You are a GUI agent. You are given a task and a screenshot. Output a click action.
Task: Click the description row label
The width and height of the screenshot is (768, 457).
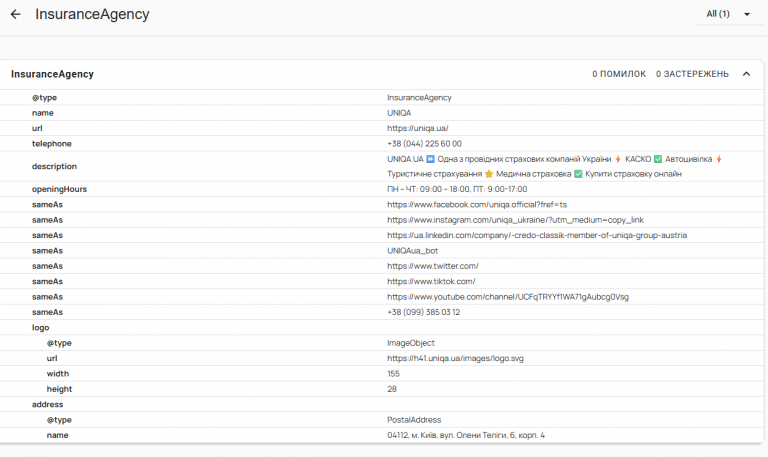coord(54,167)
